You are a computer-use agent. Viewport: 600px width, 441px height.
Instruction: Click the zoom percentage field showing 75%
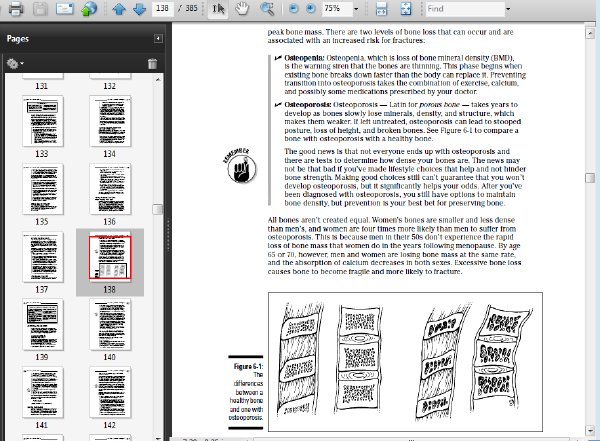pos(337,8)
